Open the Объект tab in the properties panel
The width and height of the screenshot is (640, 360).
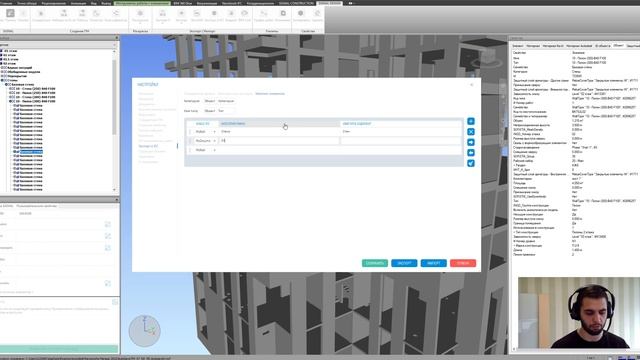tap(618, 46)
